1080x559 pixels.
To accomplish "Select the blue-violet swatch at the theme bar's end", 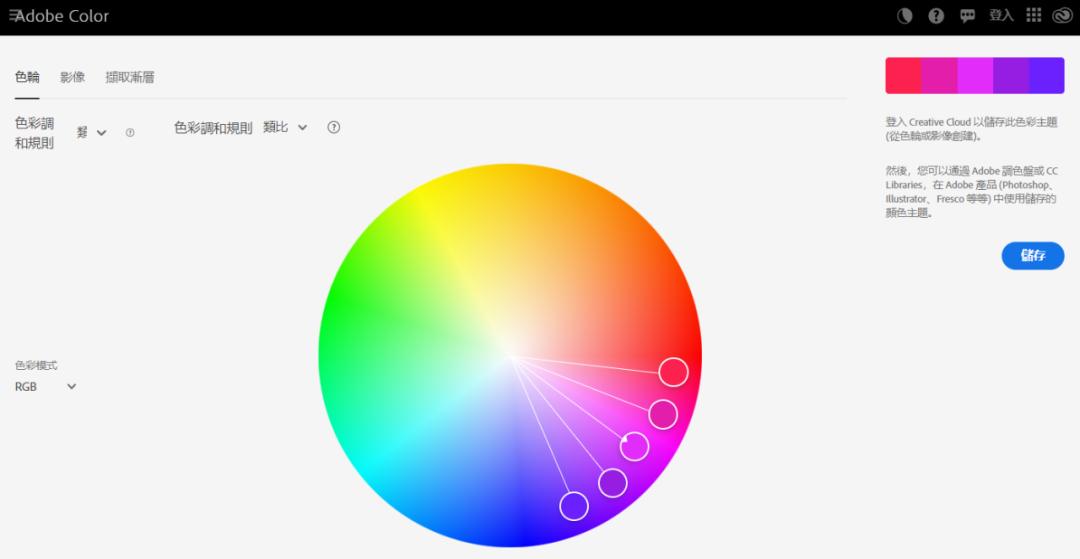I will (1046, 75).
